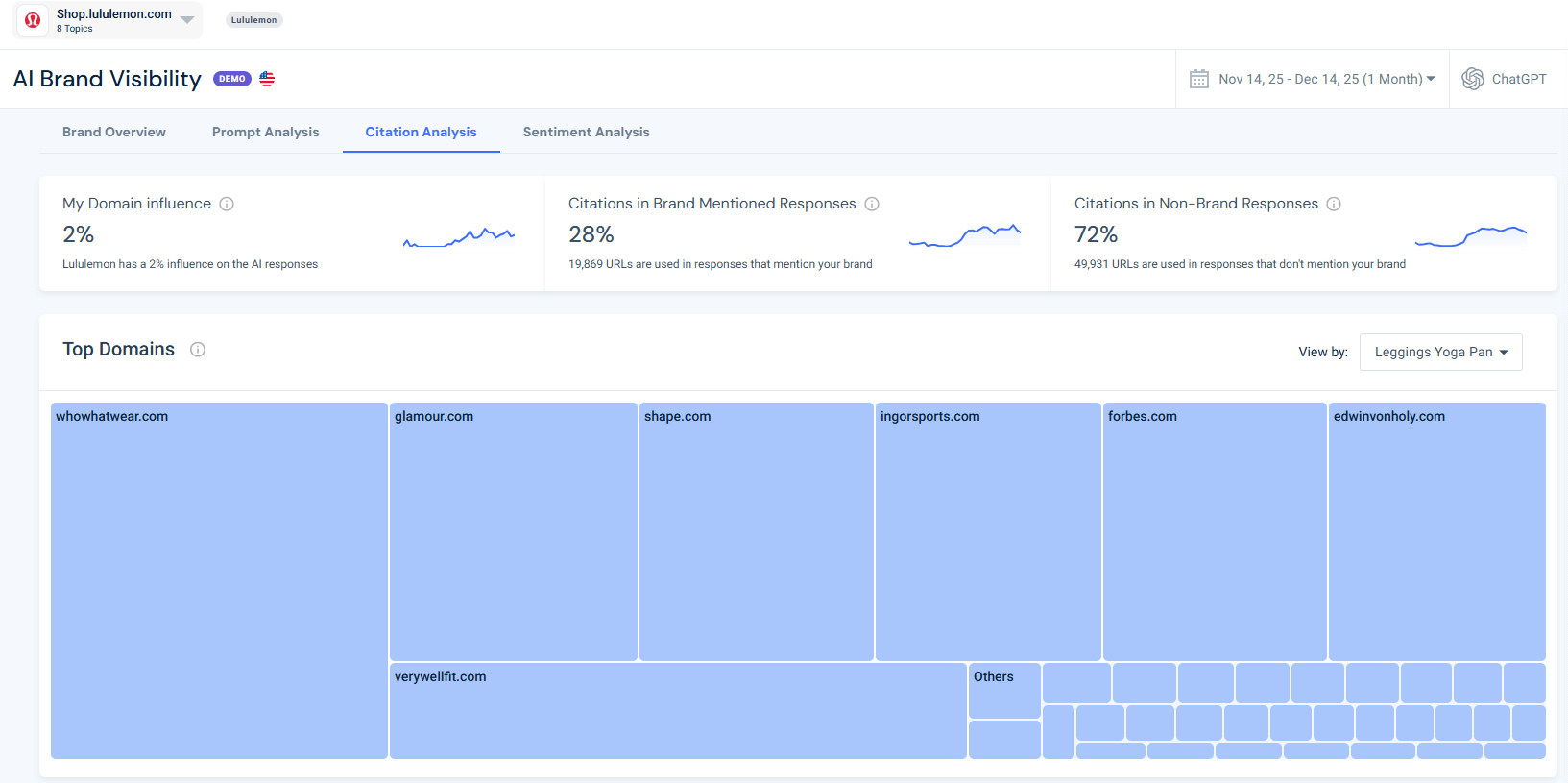Viewport: 1568px width, 783px height.
Task: Go to the Sentiment Analysis tab
Action: point(586,133)
